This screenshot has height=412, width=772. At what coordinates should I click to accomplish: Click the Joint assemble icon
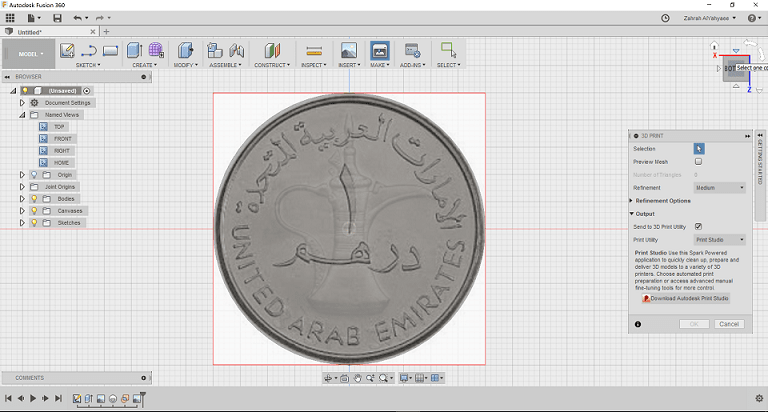tap(237, 50)
